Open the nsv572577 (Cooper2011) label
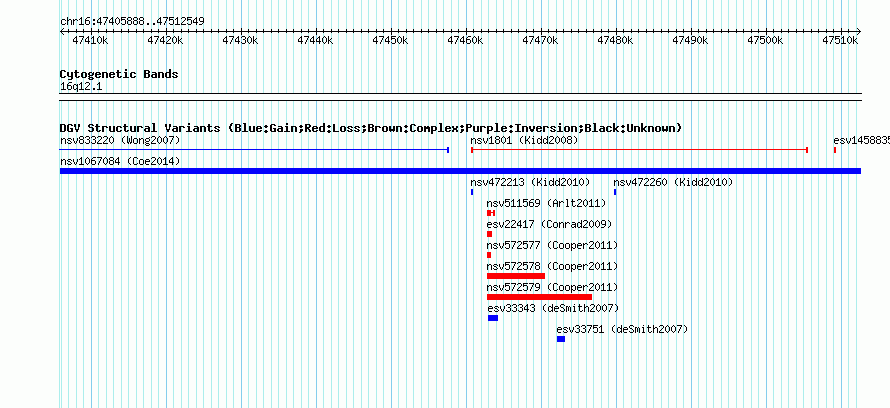 pyautogui.click(x=552, y=245)
